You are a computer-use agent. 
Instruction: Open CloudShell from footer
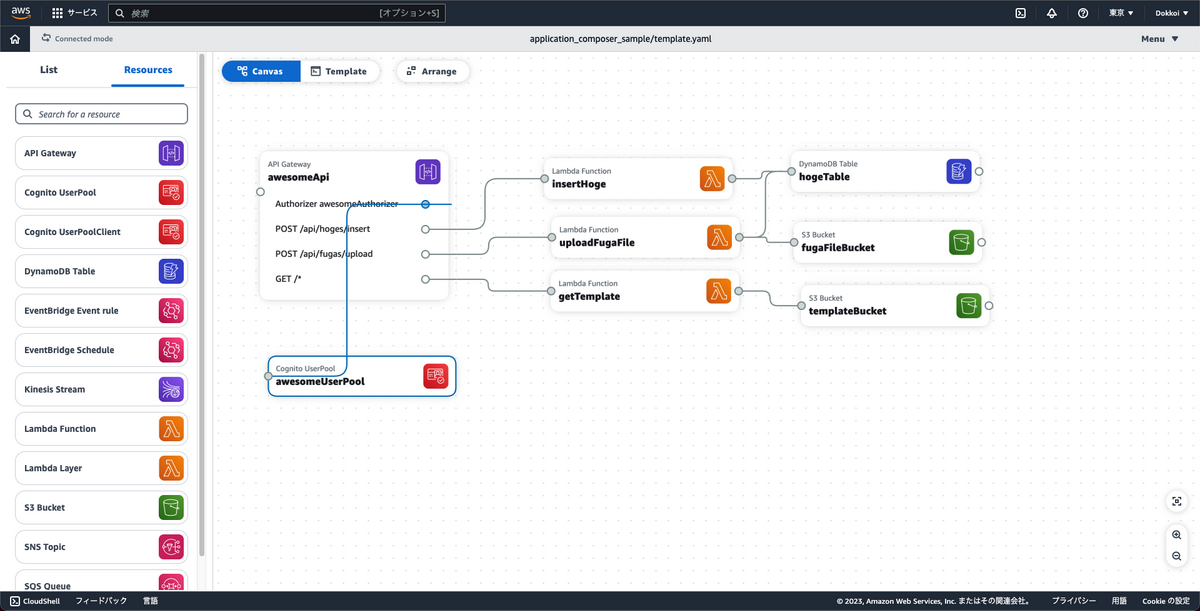[x=34, y=601]
